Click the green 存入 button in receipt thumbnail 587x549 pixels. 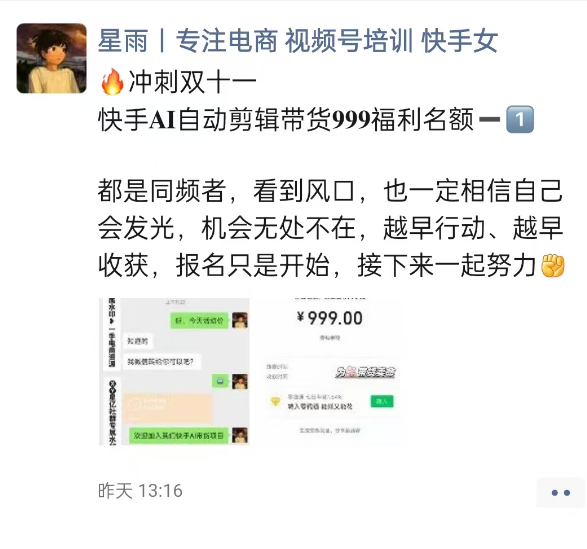click(382, 401)
